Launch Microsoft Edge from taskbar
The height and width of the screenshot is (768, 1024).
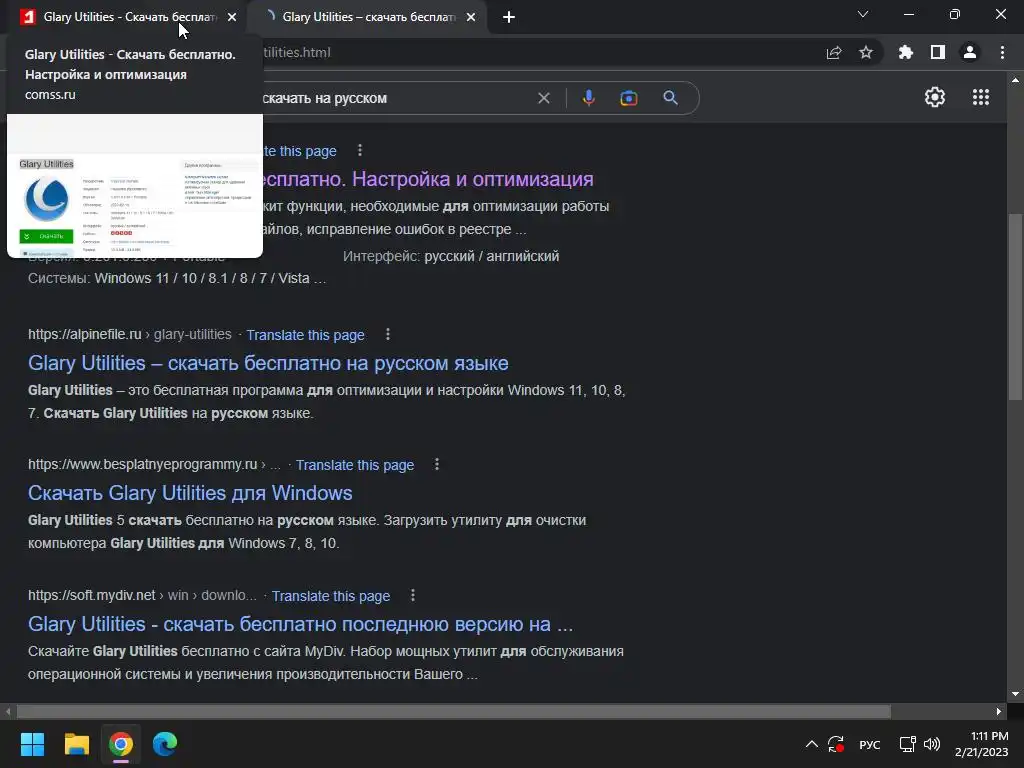tap(165, 744)
